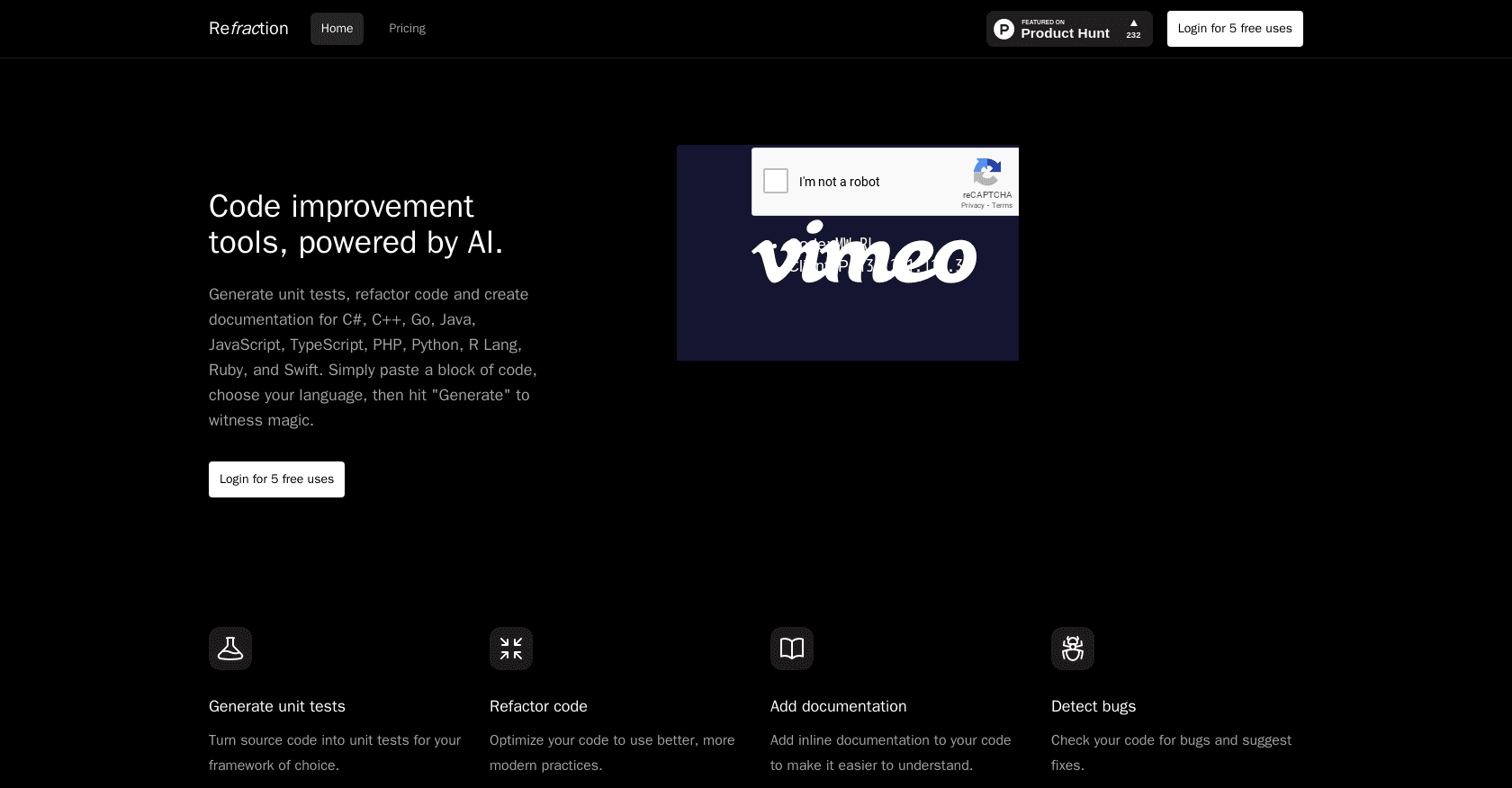Click the reCAPTCHA logo icon
Viewport: 1512px width, 788px height.
point(987,173)
